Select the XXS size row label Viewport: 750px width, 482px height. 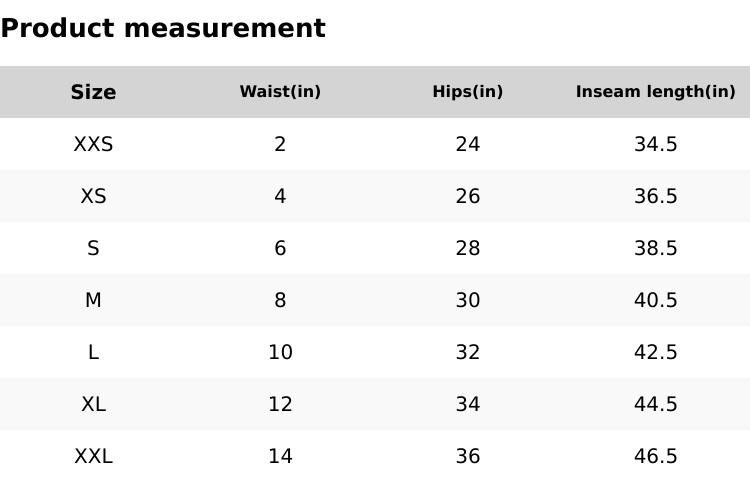(93, 144)
